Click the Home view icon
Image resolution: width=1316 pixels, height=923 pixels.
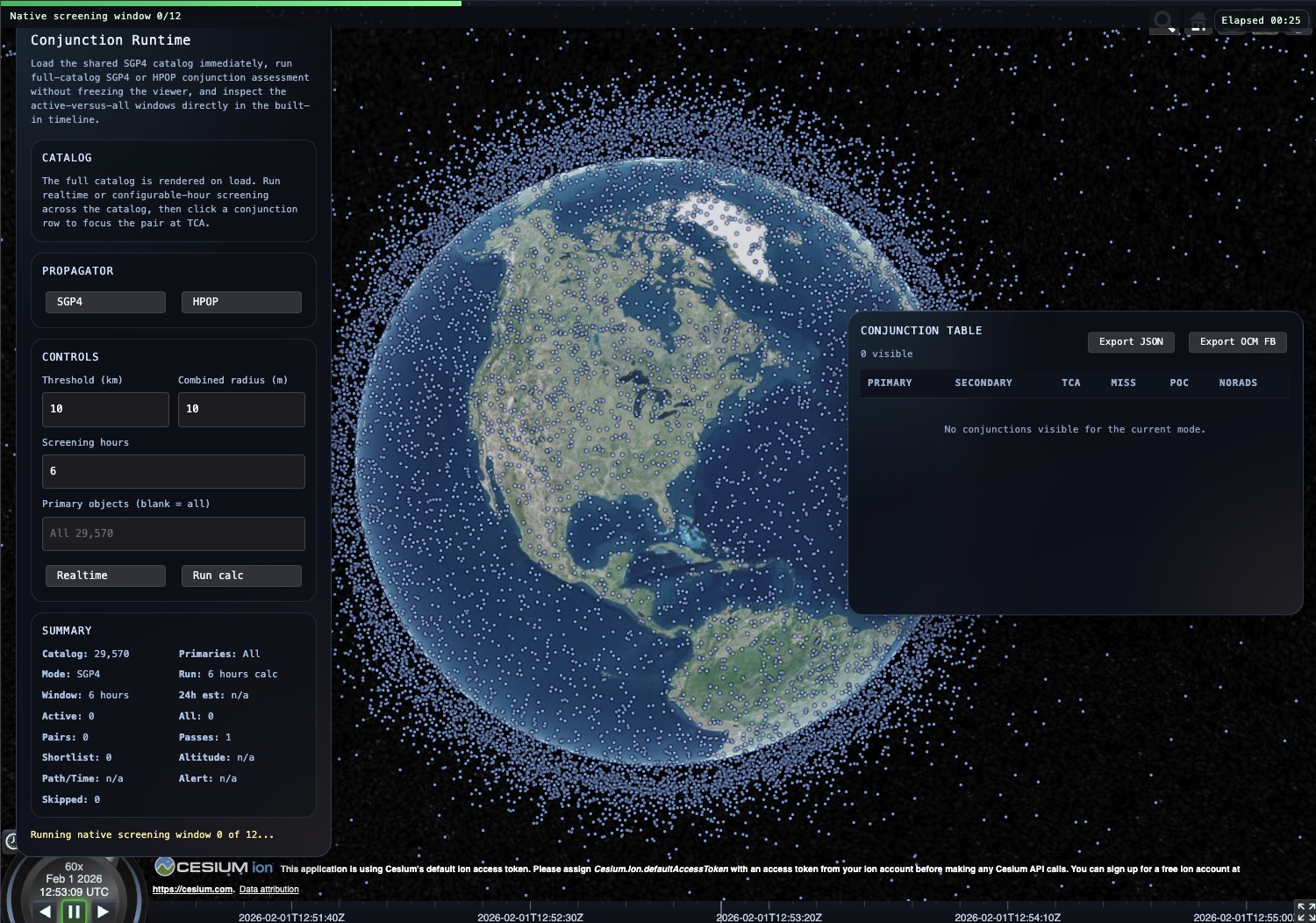pos(1198,20)
